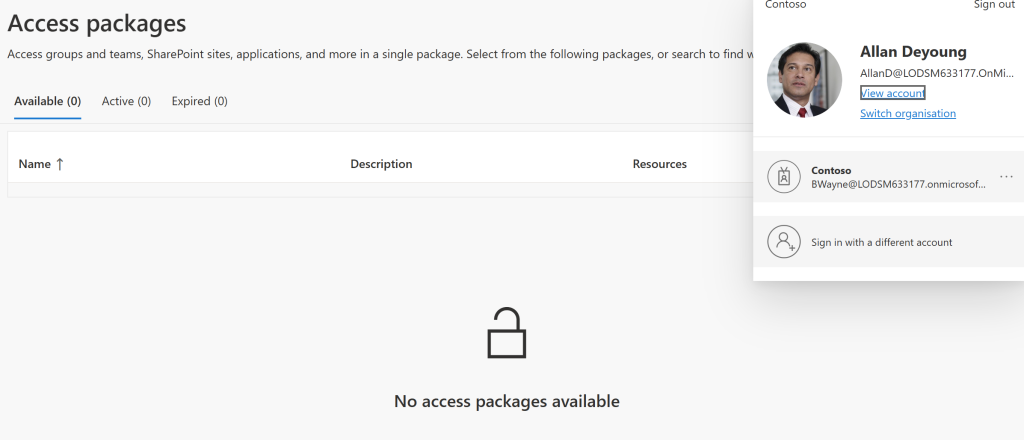Select the BWayne account email entry

[898, 185]
